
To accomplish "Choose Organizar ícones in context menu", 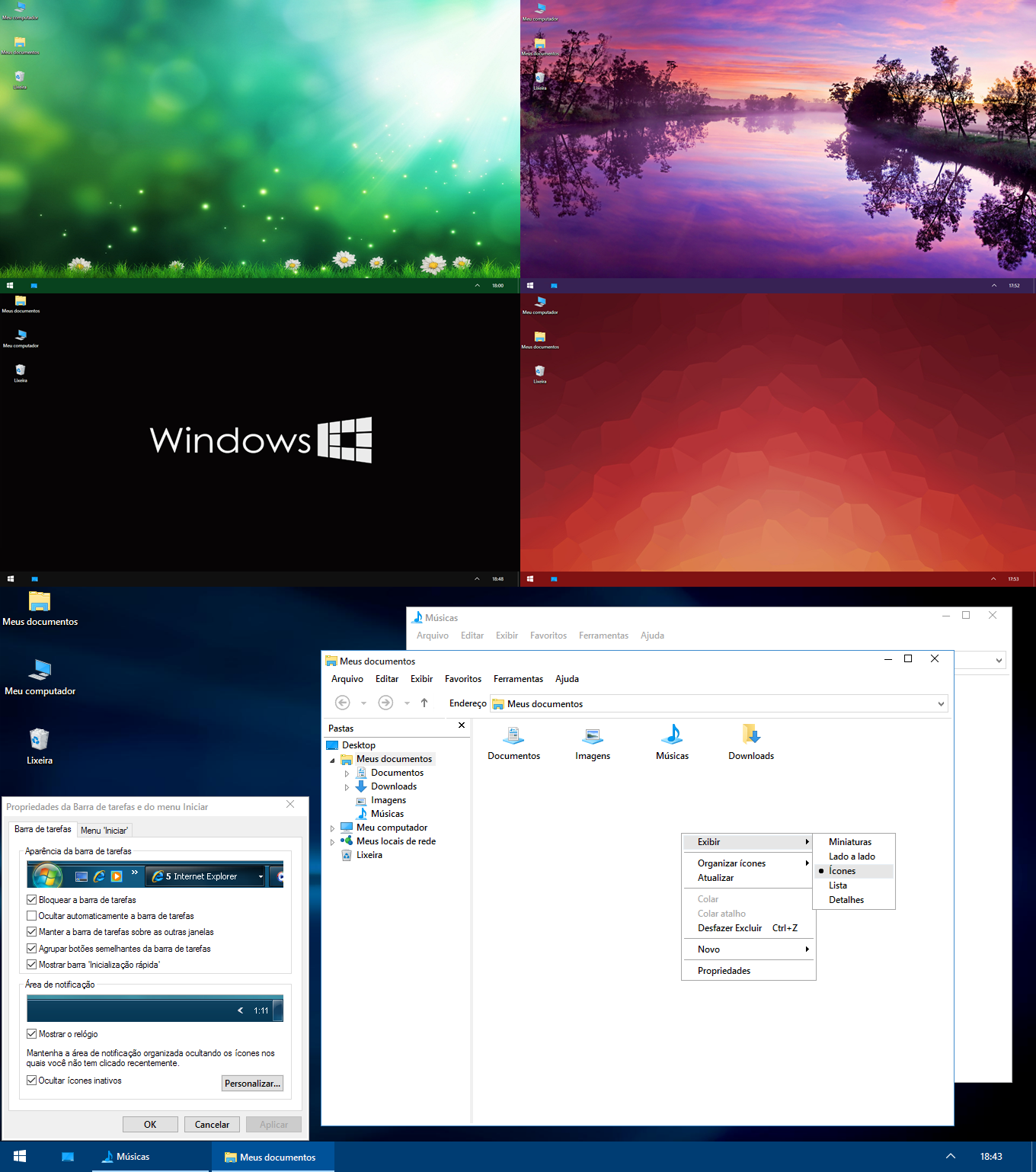I will pyautogui.click(x=749, y=863).
